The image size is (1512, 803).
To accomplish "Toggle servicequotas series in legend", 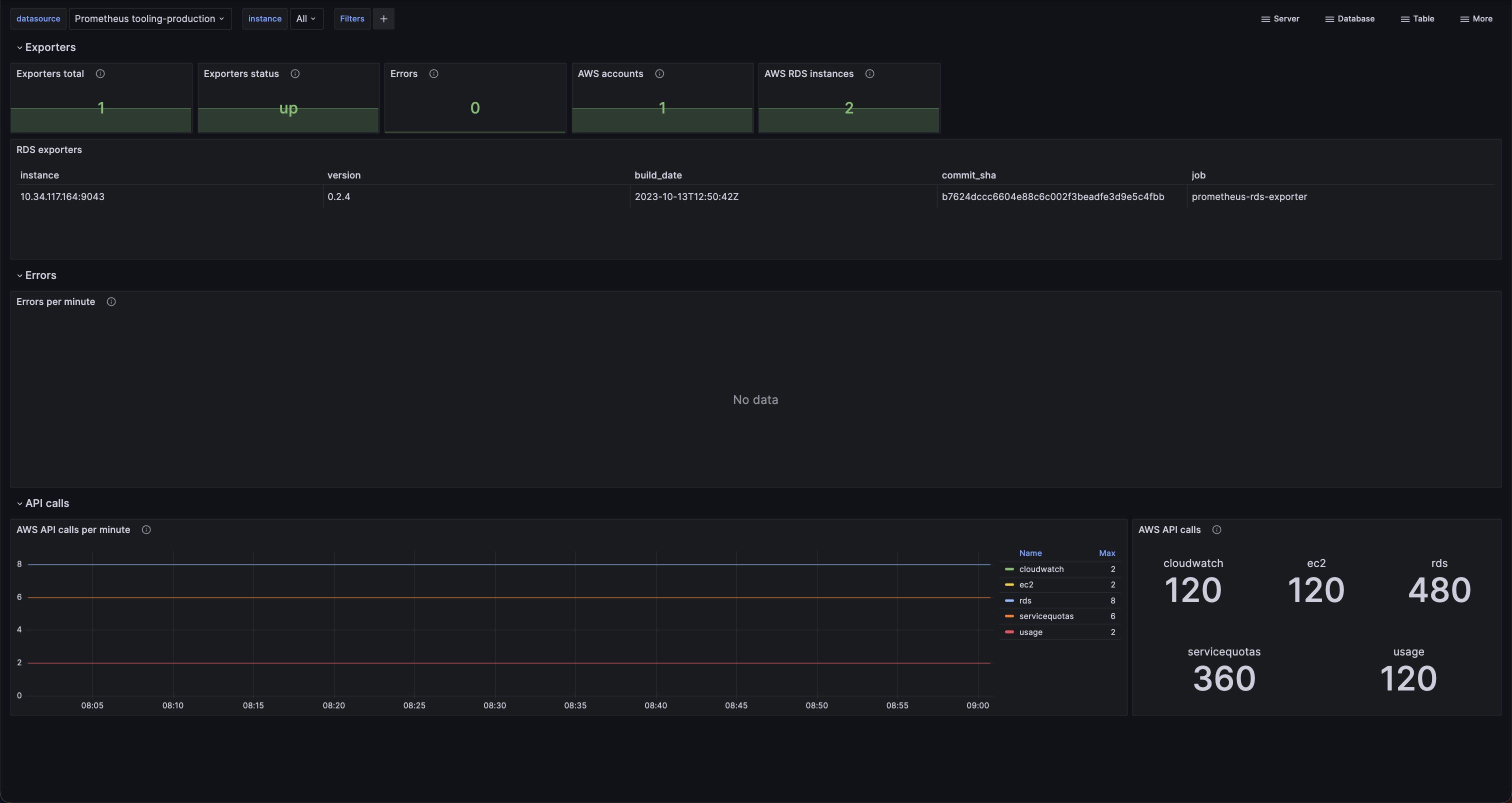I will point(1046,616).
